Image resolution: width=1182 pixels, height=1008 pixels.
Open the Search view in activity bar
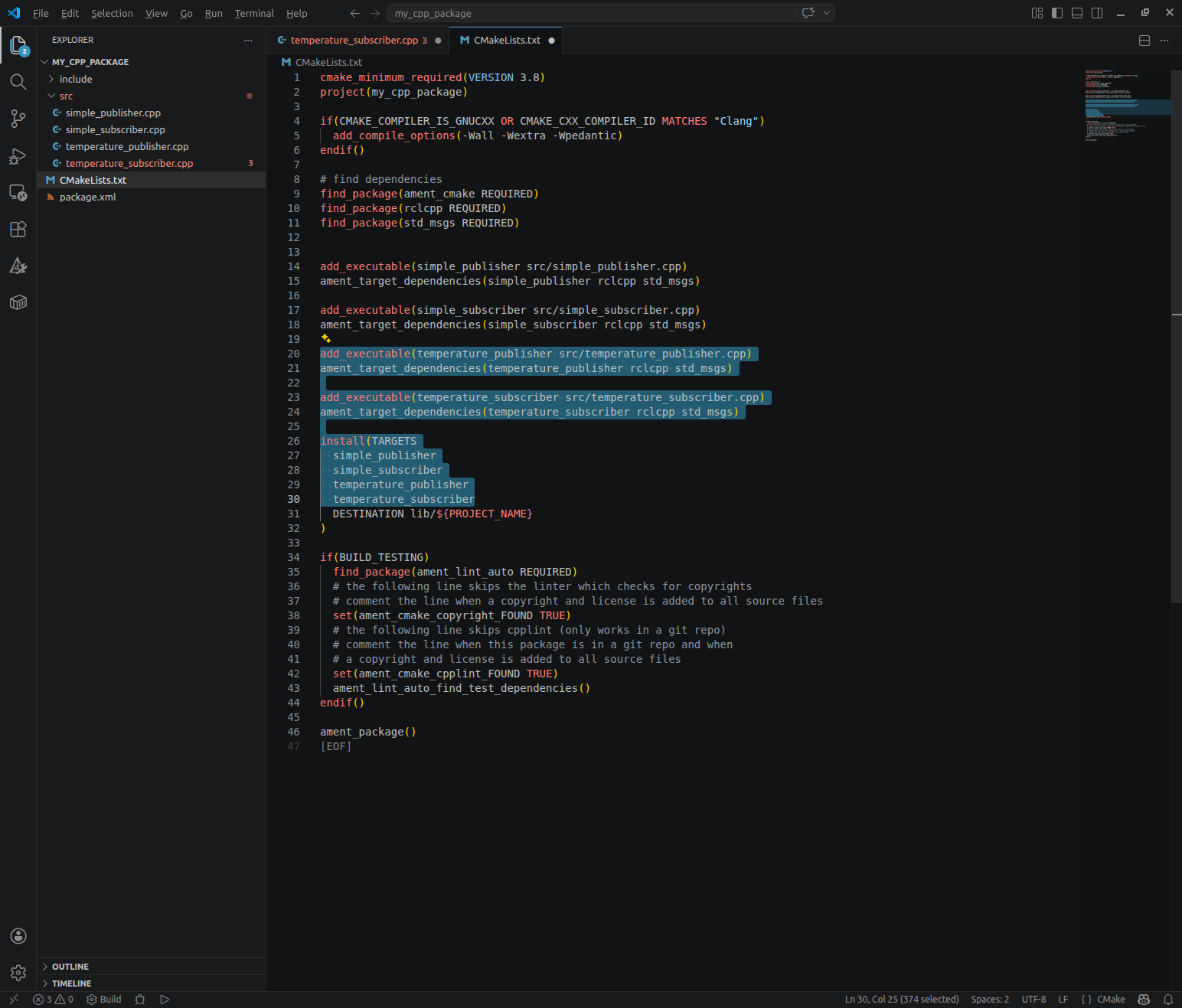18,82
